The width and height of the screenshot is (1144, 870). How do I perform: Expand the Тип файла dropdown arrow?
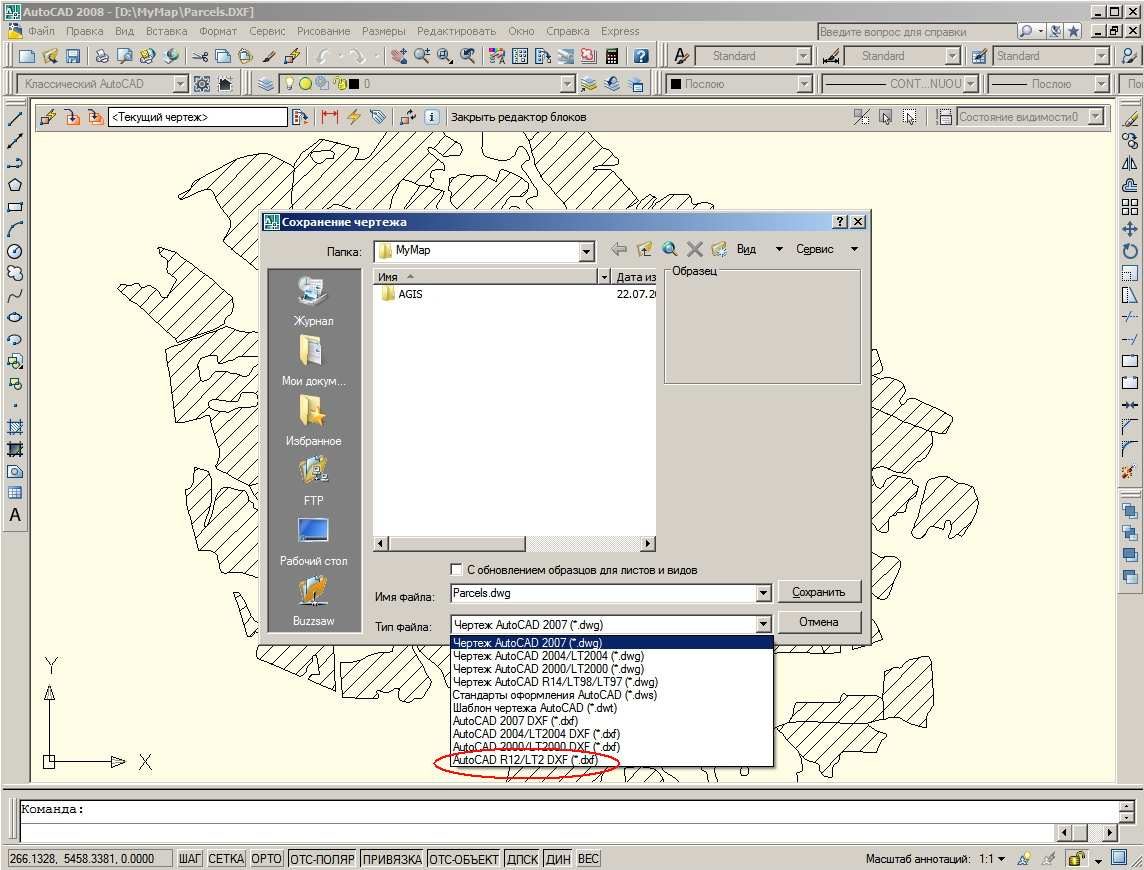point(763,625)
